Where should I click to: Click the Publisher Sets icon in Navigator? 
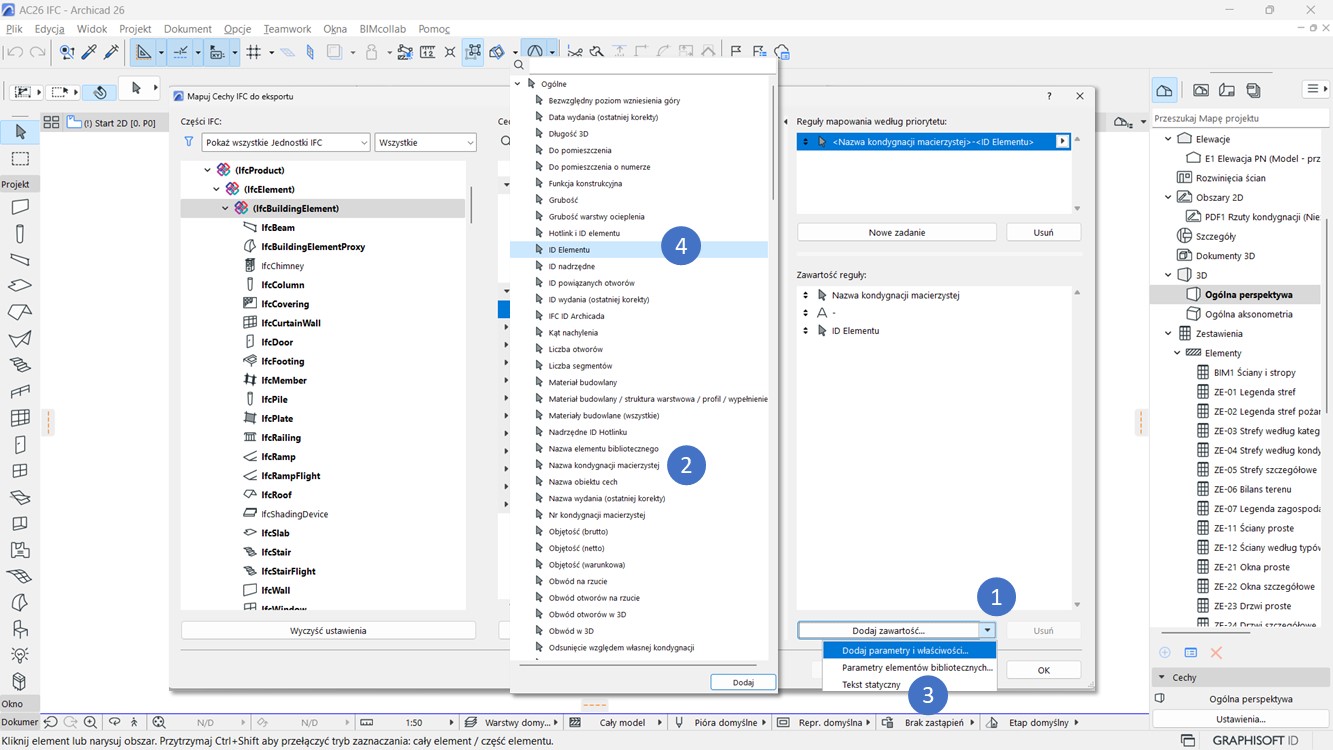coord(1253,91)
